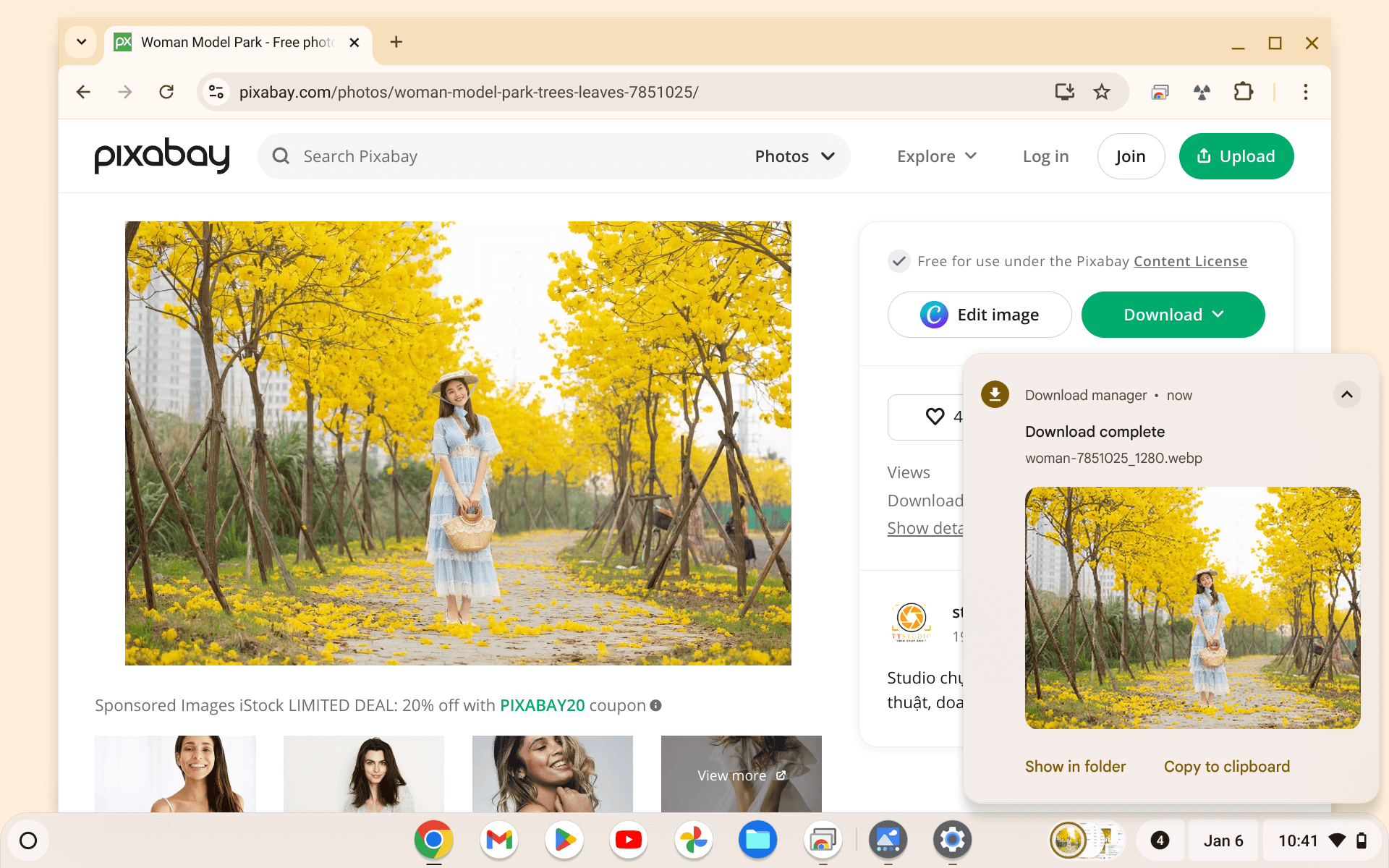This screenshot has width=1389, height=868.
Task: Open the Content License link
Action: (x=1190, y=261)
